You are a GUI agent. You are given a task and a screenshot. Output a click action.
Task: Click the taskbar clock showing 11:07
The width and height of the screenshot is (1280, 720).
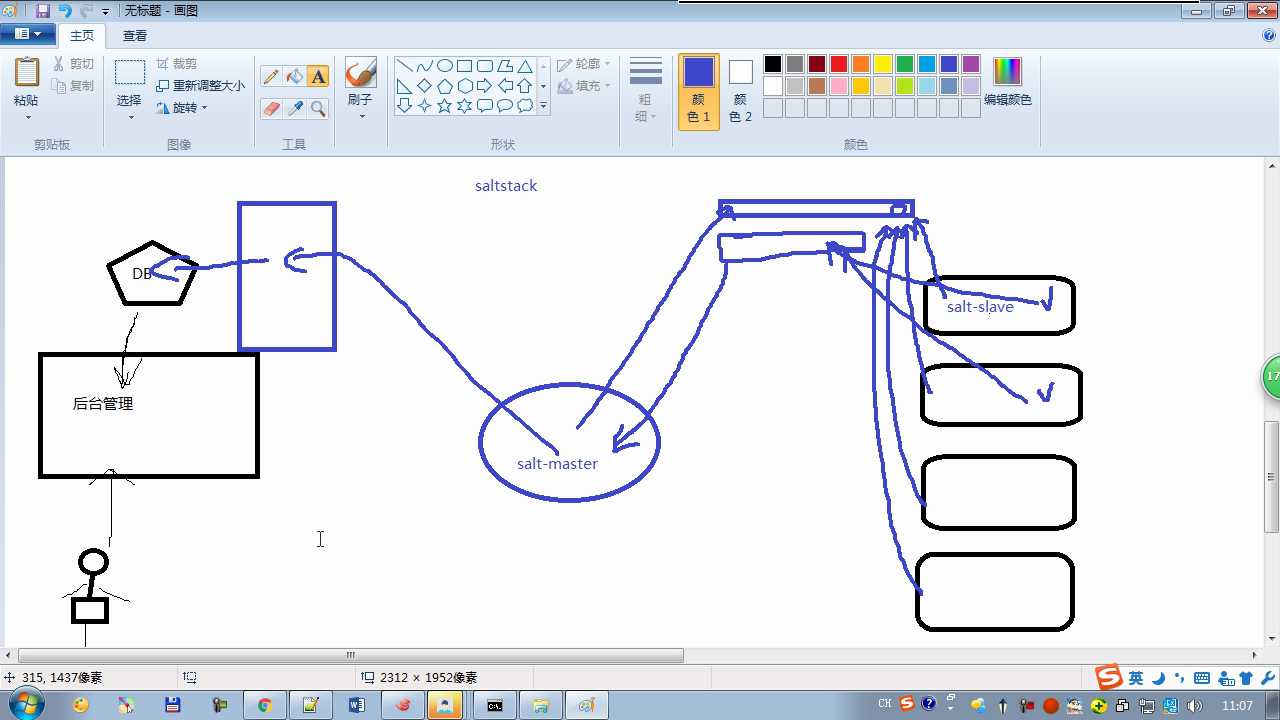click(1237, 705)
